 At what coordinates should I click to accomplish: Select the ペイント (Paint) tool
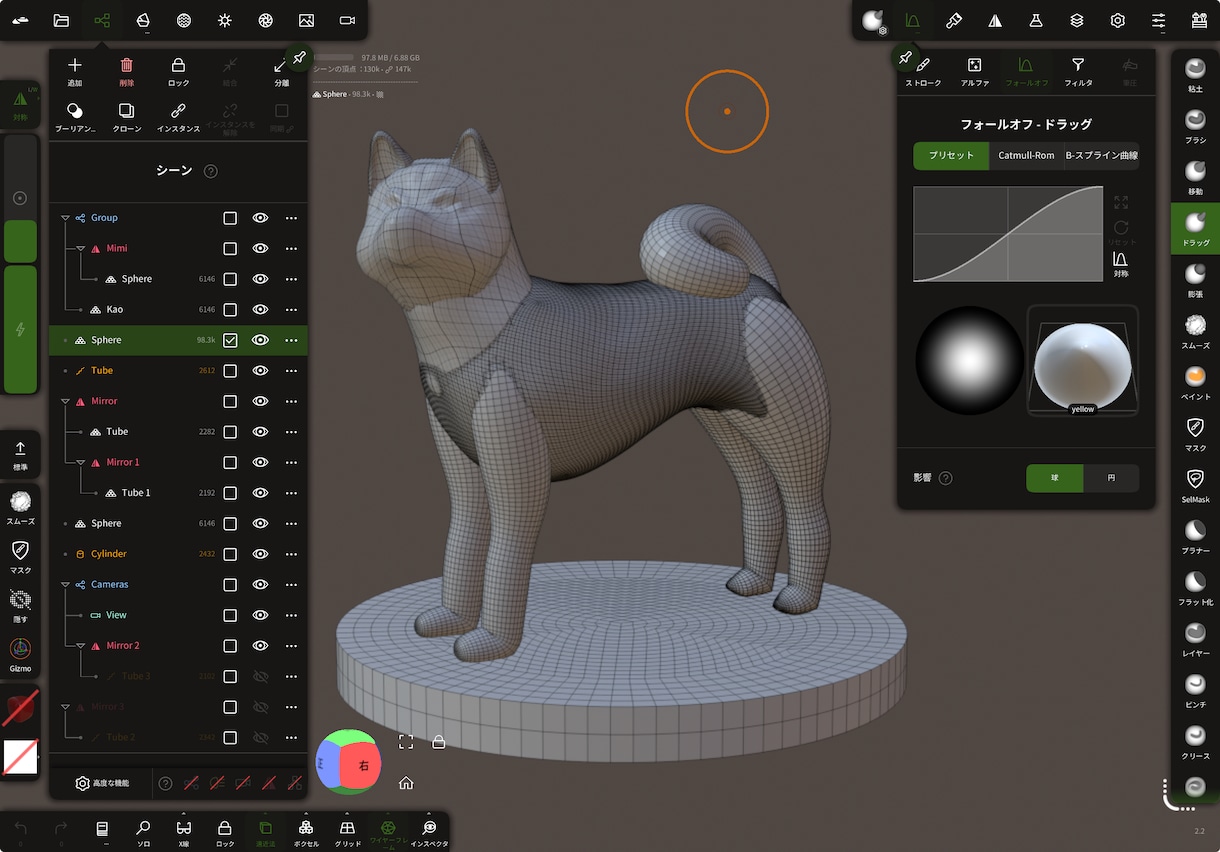click(1195, 384)
